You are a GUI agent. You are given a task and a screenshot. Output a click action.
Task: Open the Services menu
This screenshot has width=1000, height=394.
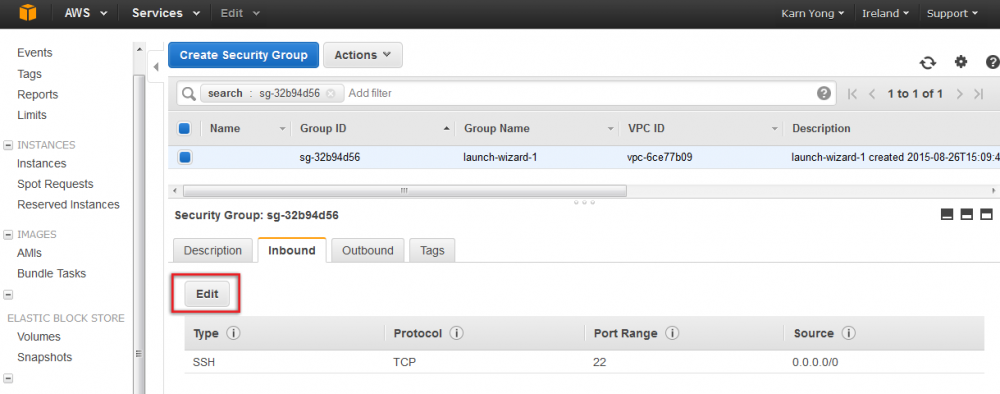[166, 13]
